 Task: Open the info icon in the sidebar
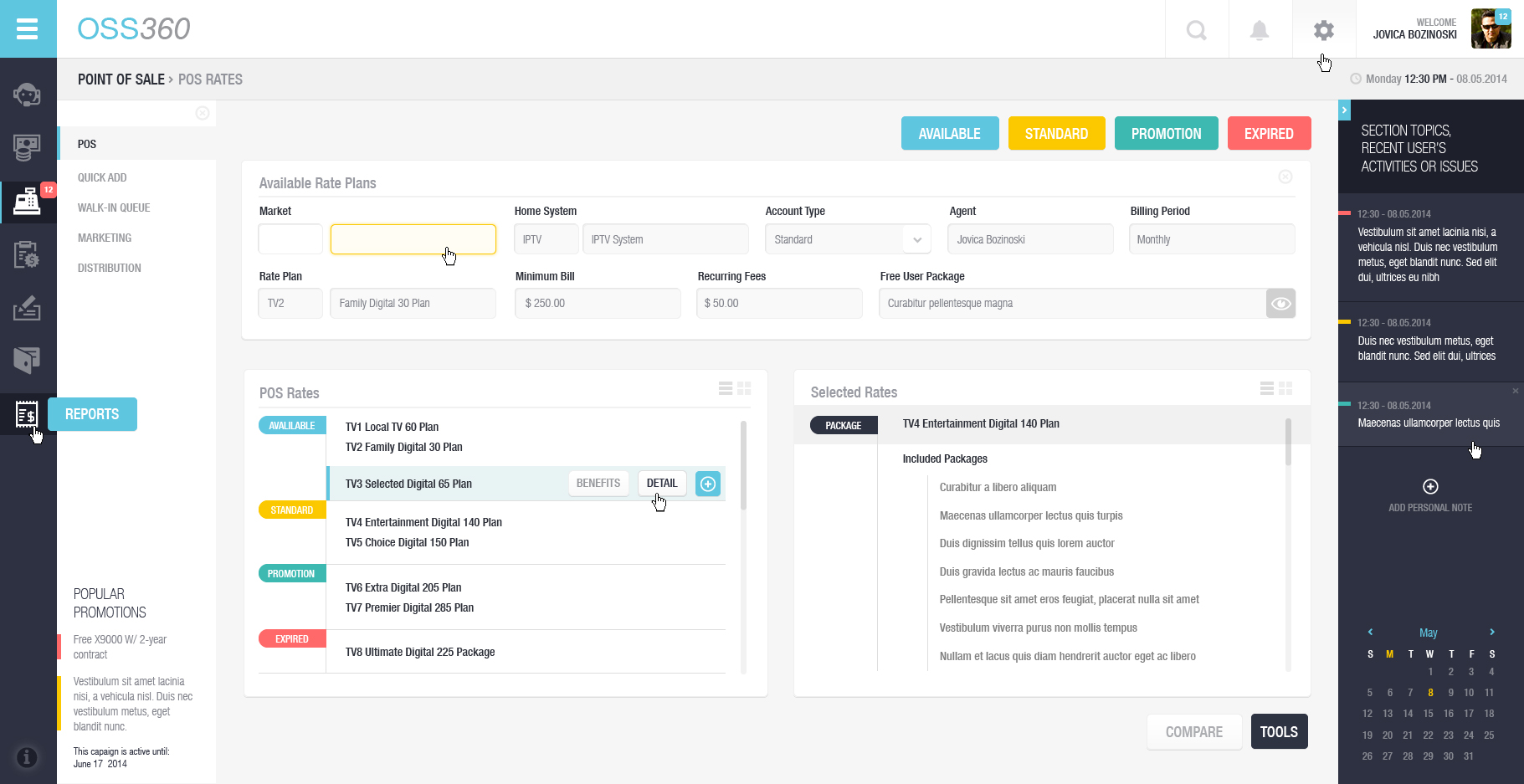pyautogui.click(x=27, y=757)
